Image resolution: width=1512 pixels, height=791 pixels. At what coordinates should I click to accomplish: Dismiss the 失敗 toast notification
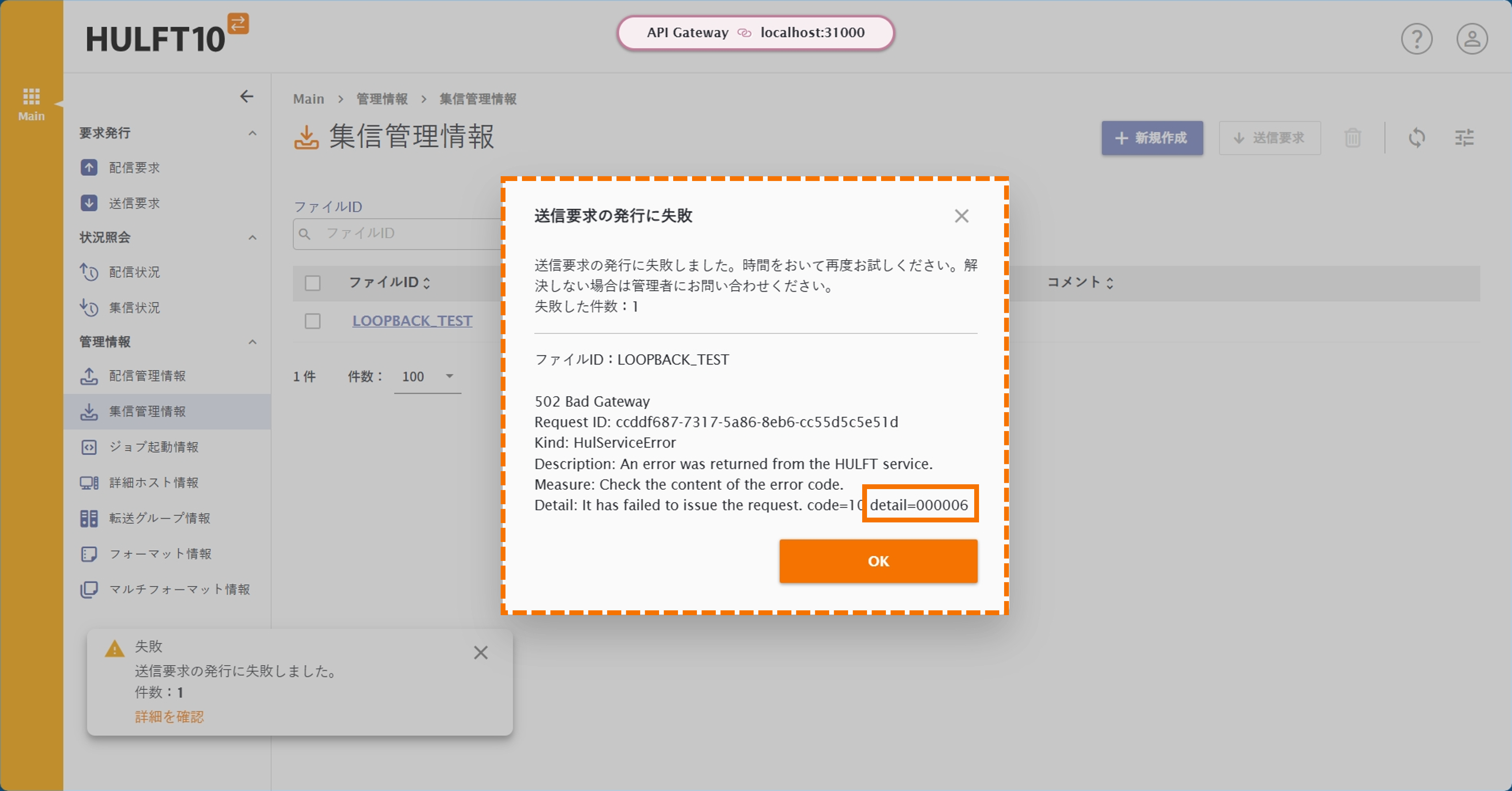coord(480,653)
